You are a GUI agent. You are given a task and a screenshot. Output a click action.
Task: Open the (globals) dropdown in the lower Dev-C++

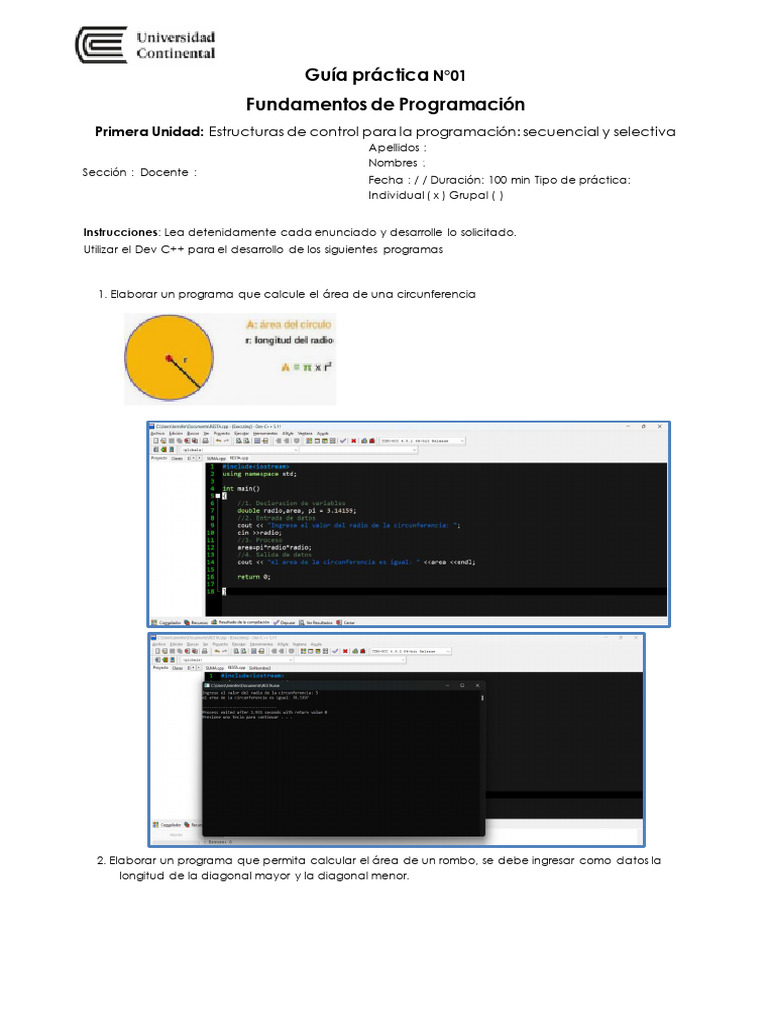238,660
